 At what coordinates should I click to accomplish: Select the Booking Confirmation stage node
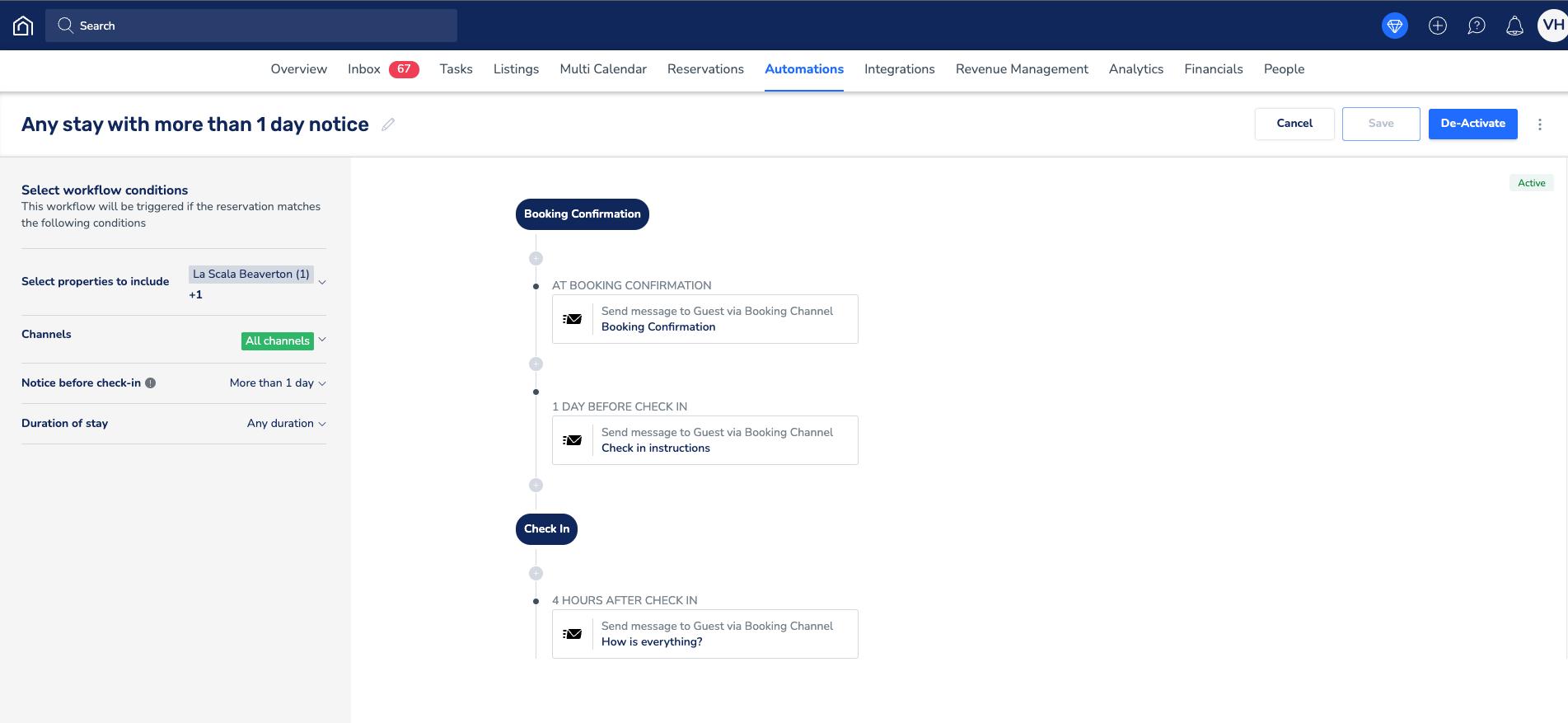pyautogui.click(x=583, y=214)
